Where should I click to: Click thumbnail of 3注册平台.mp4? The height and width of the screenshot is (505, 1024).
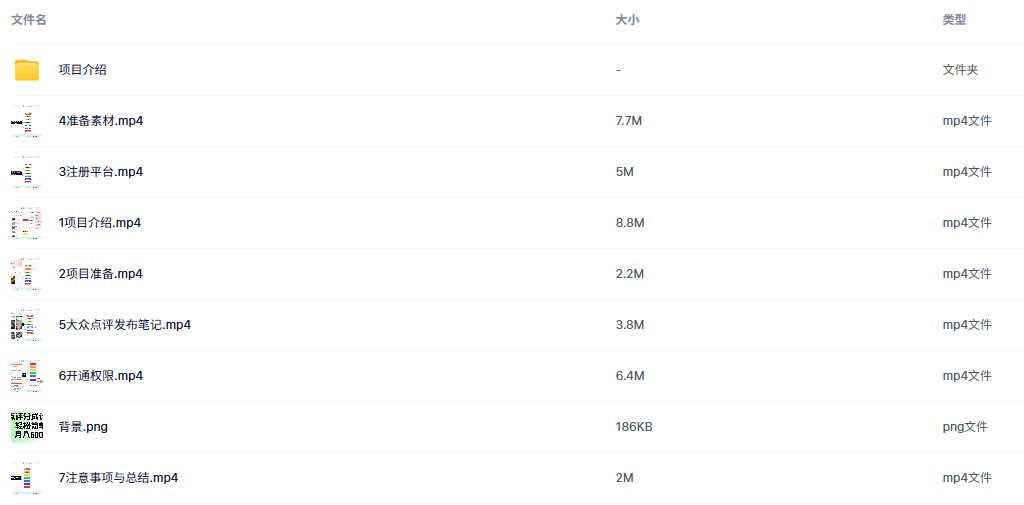point(27,172)
